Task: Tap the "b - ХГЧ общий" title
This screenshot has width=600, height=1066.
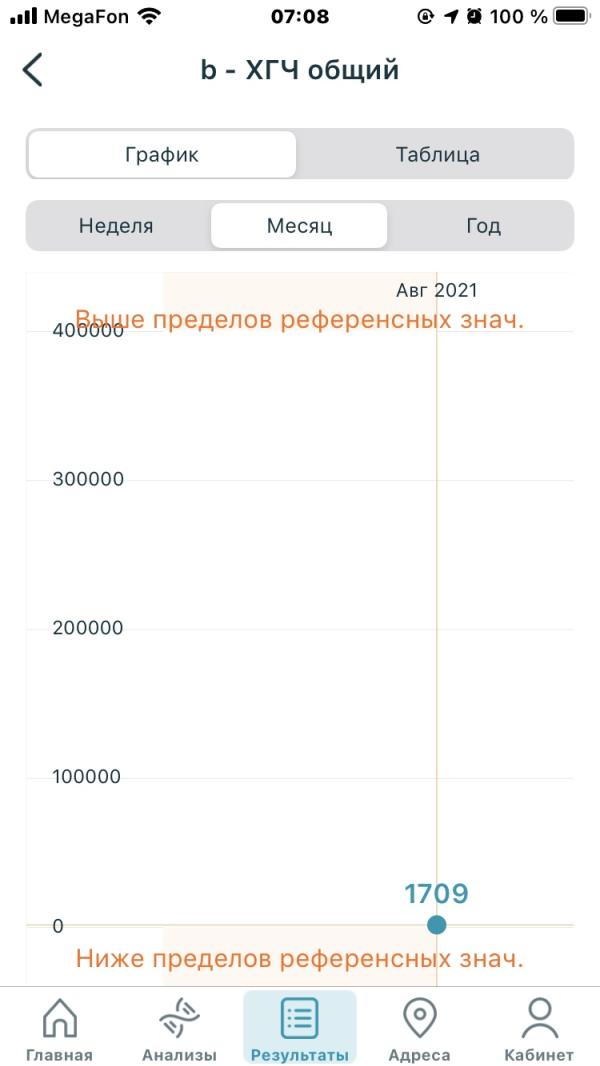Action: click(300, 71)
